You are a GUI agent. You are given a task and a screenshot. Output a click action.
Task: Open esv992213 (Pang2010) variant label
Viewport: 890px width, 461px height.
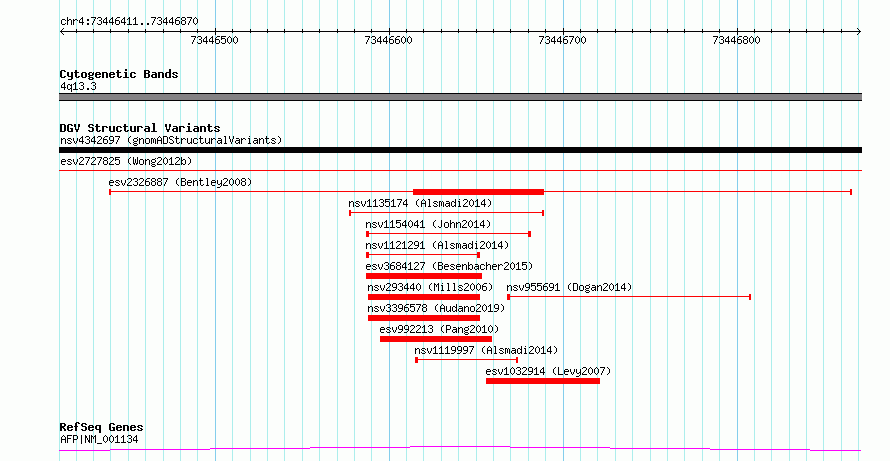439,329
